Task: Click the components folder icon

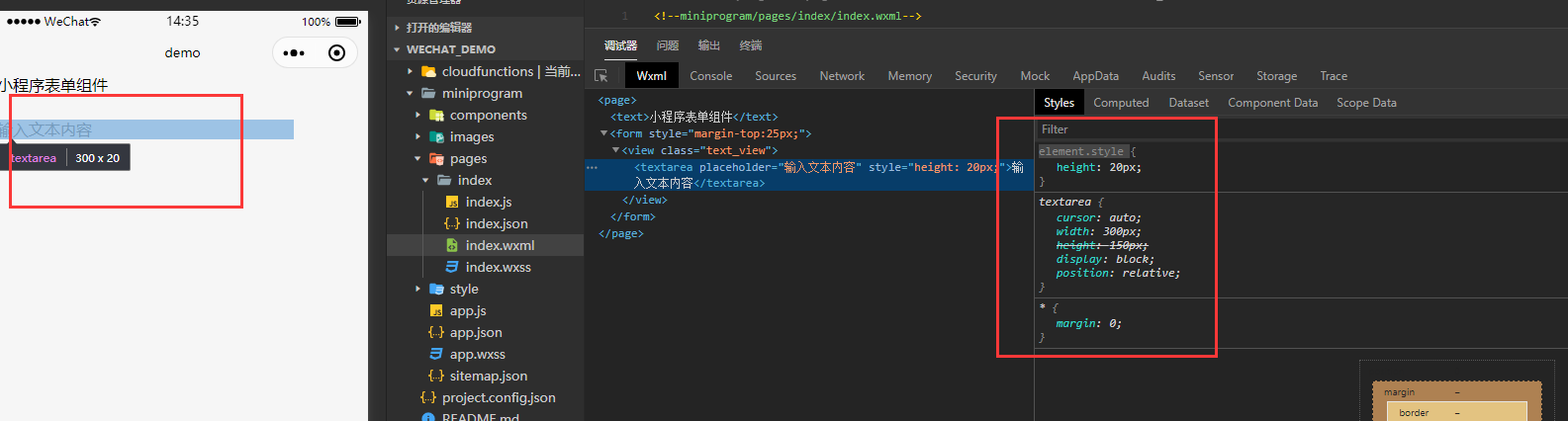Action: pos(436,115)
